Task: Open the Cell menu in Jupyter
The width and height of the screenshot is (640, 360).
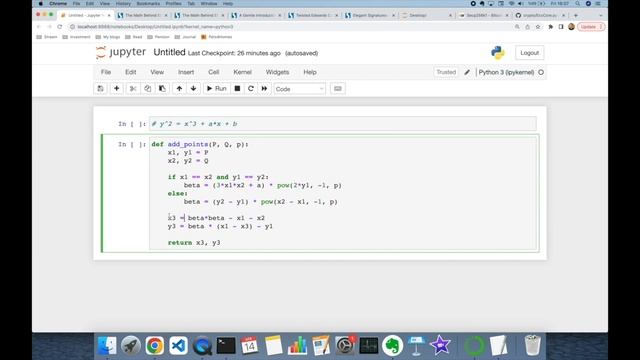Action: pyautogui.click(x=214, y=72)
